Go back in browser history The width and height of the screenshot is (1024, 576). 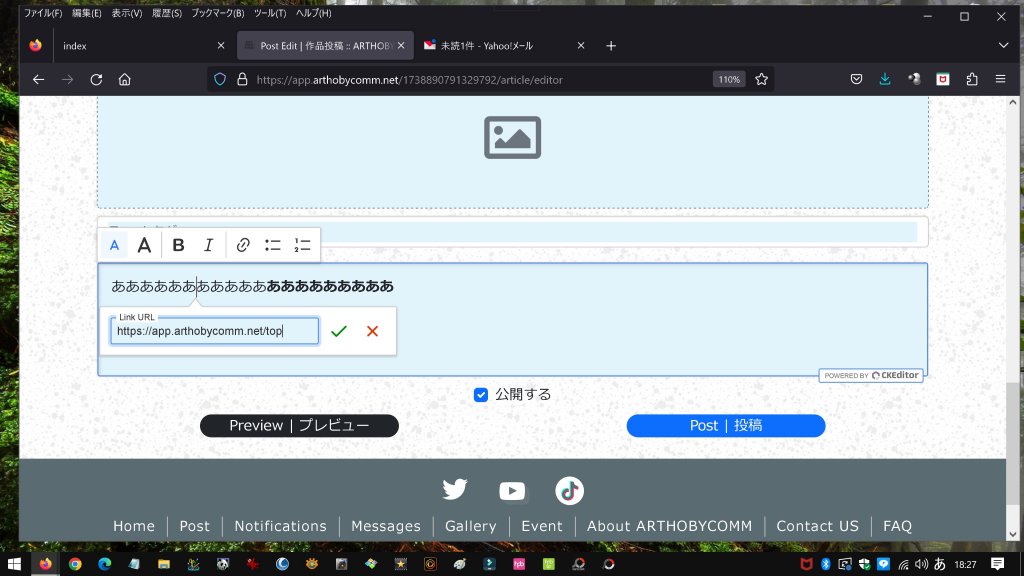coord(39,80)
